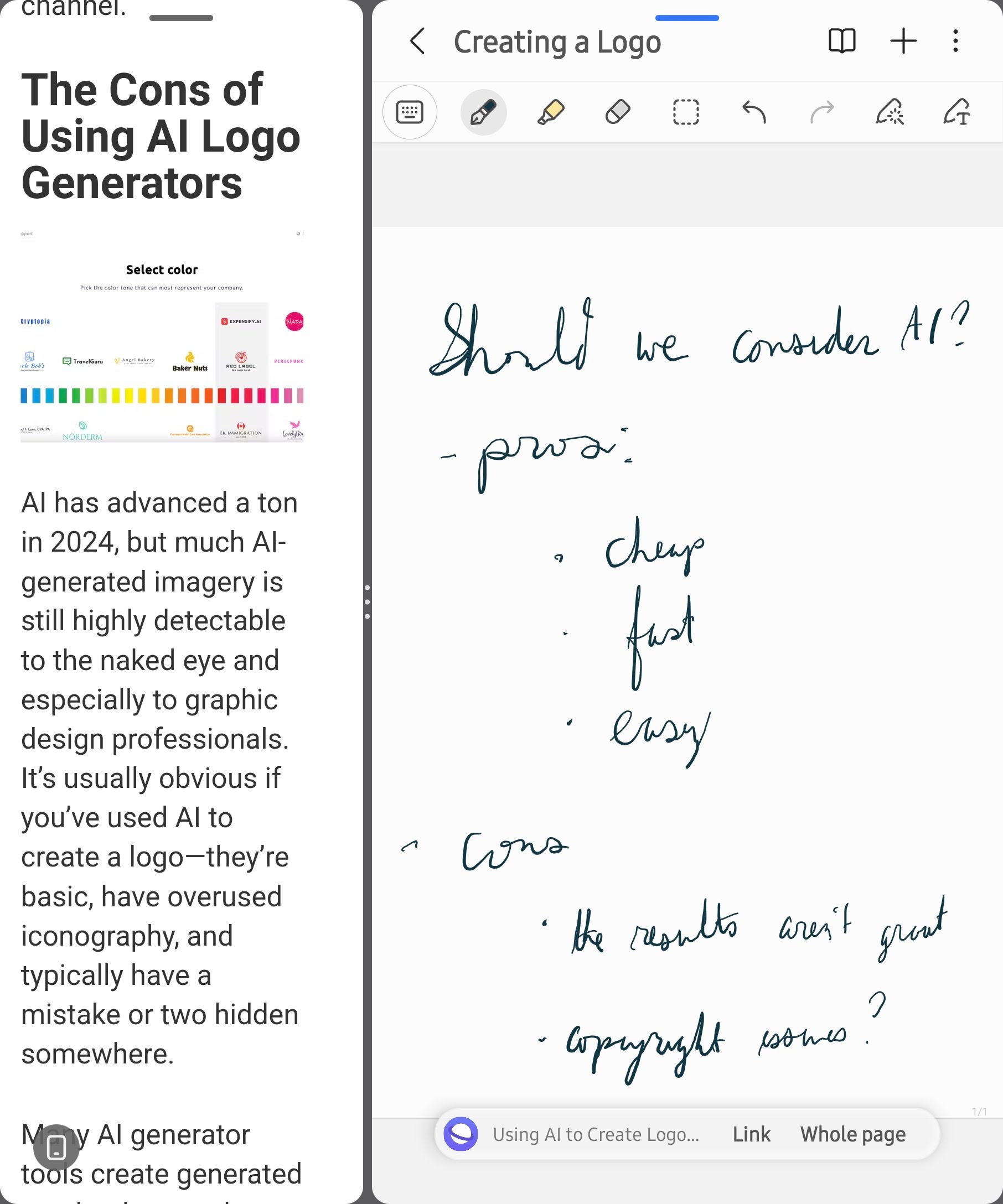Select the Highlighter tool

point(551,112)
